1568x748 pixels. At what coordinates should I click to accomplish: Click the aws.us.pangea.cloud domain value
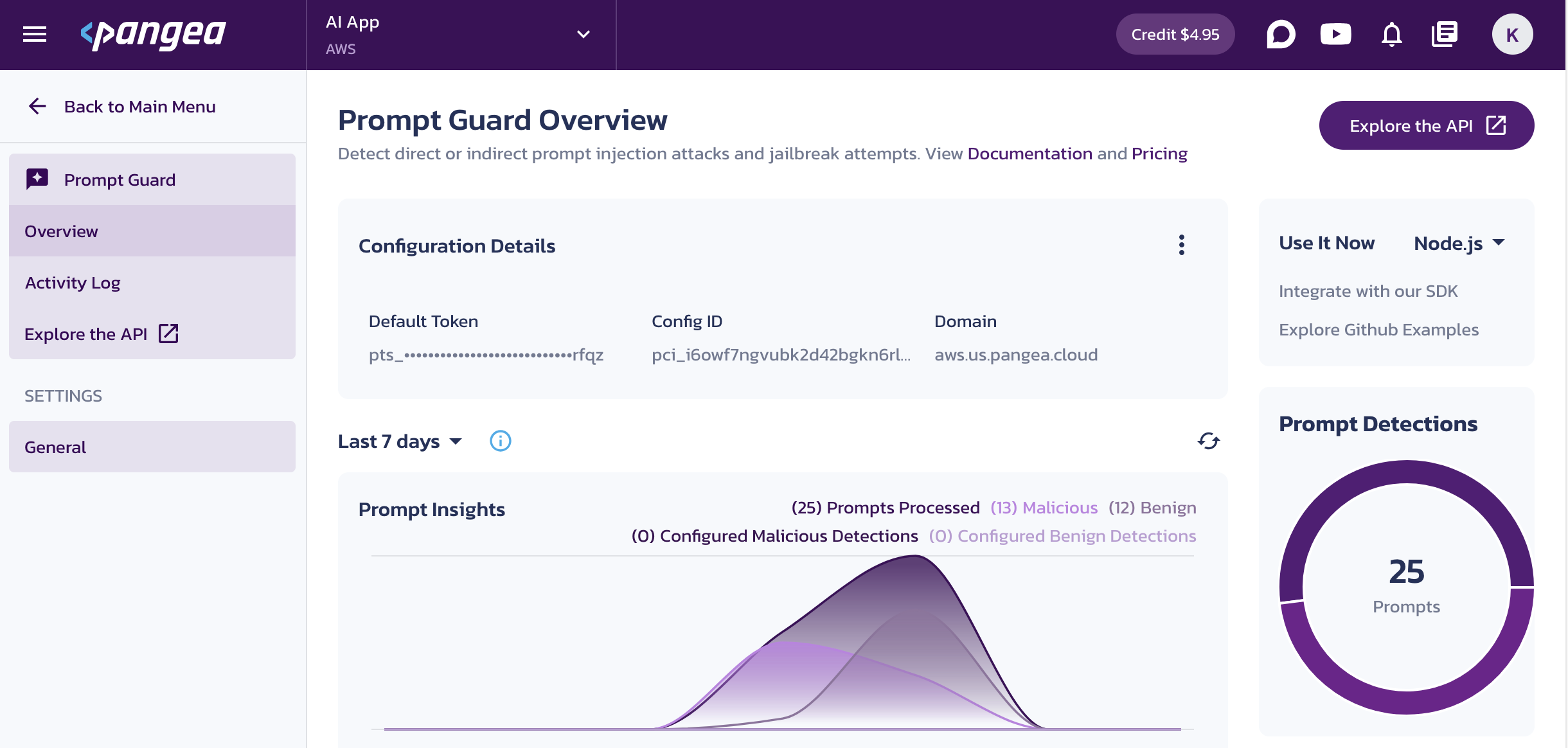tap(1016, 355)
